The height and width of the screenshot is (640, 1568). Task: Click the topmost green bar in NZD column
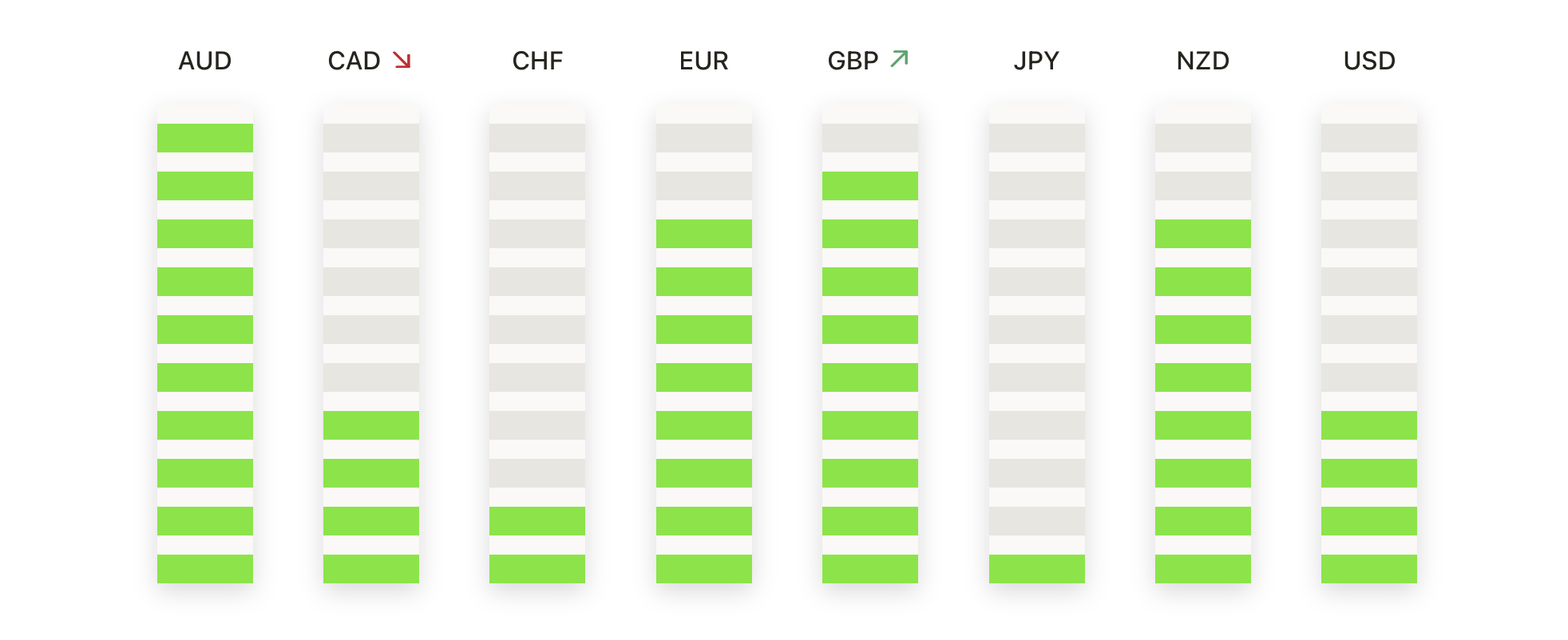1202,234
